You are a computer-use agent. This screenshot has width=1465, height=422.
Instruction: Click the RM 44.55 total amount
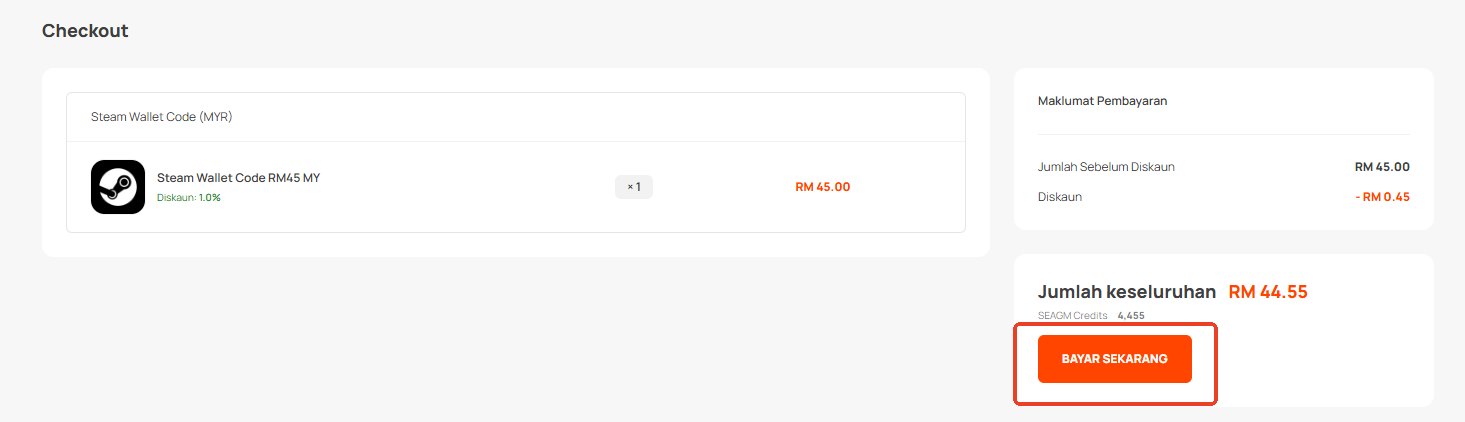pyautogui.click(x=1268, y=292)
